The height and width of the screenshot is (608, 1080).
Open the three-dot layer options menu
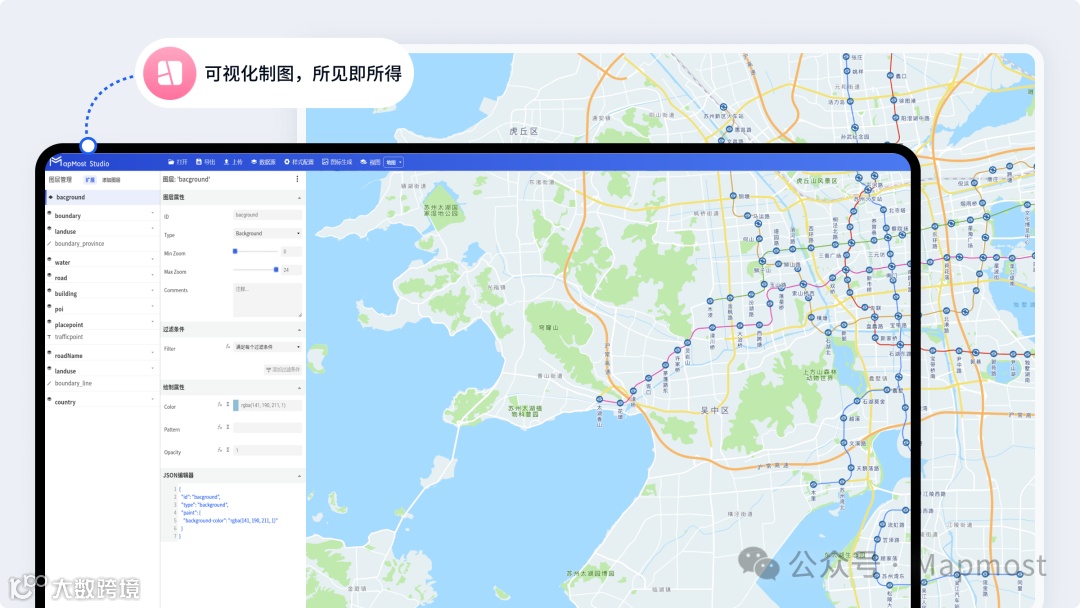(x=298, y=179)
